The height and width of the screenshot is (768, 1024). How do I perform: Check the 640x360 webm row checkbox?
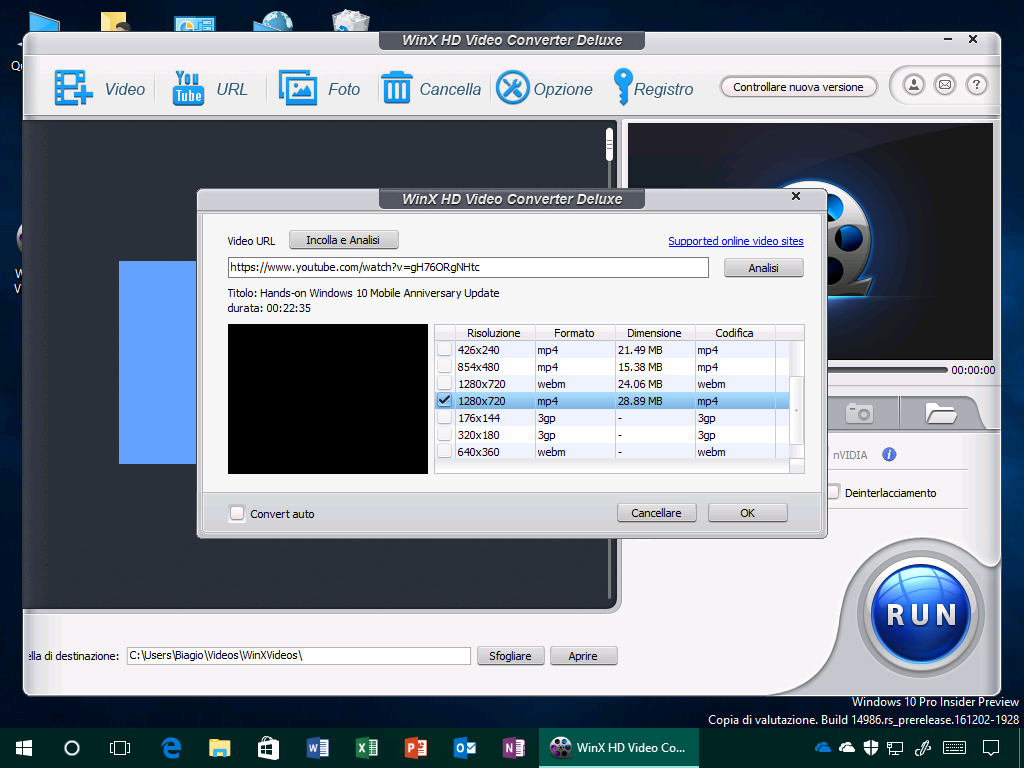coord(445,451)
